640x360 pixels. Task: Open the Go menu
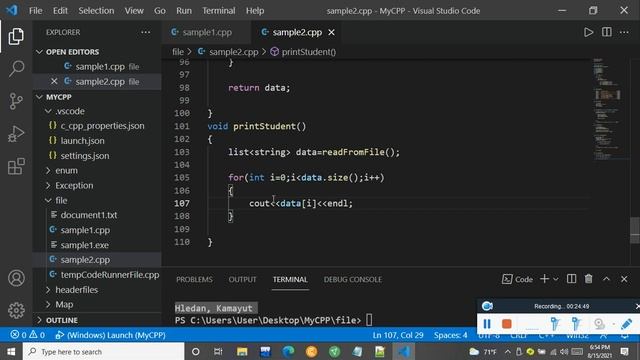[x=160, y=11]
